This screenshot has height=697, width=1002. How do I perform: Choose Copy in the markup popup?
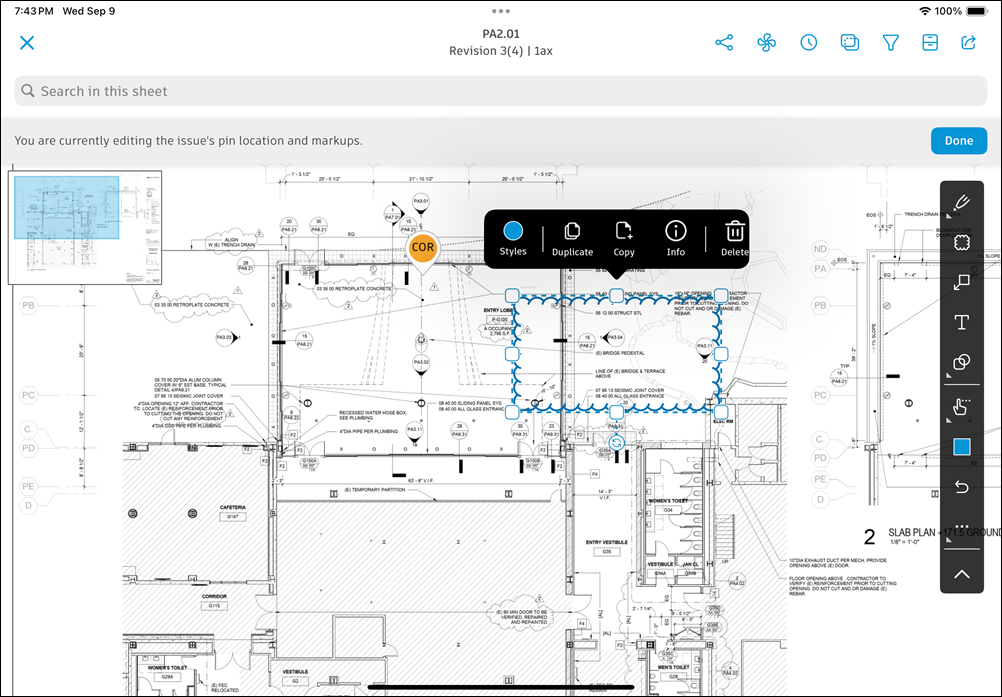(x=624, y=238)
